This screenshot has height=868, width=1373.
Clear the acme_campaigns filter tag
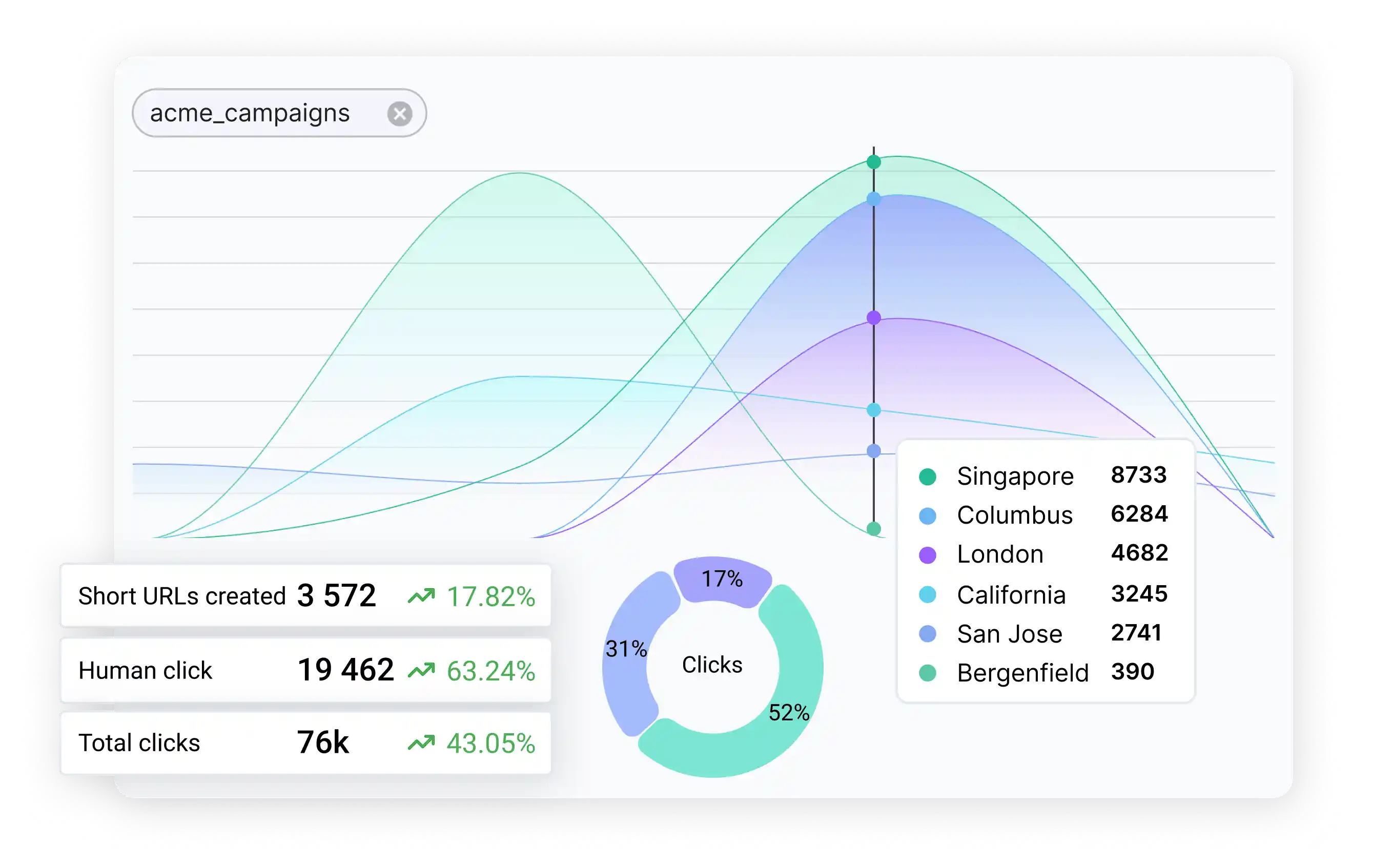point(401,113)
